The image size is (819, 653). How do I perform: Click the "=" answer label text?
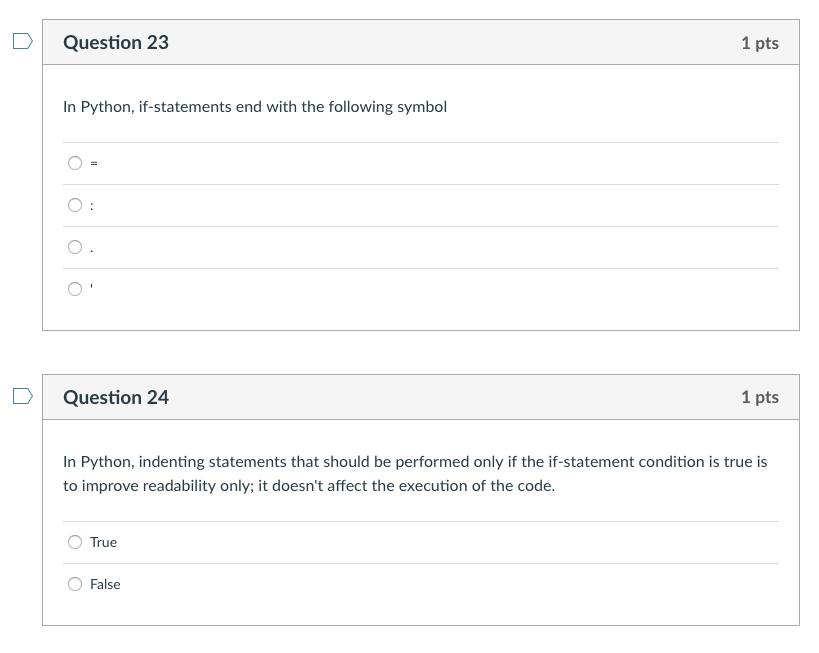click(x=93, y=164)
